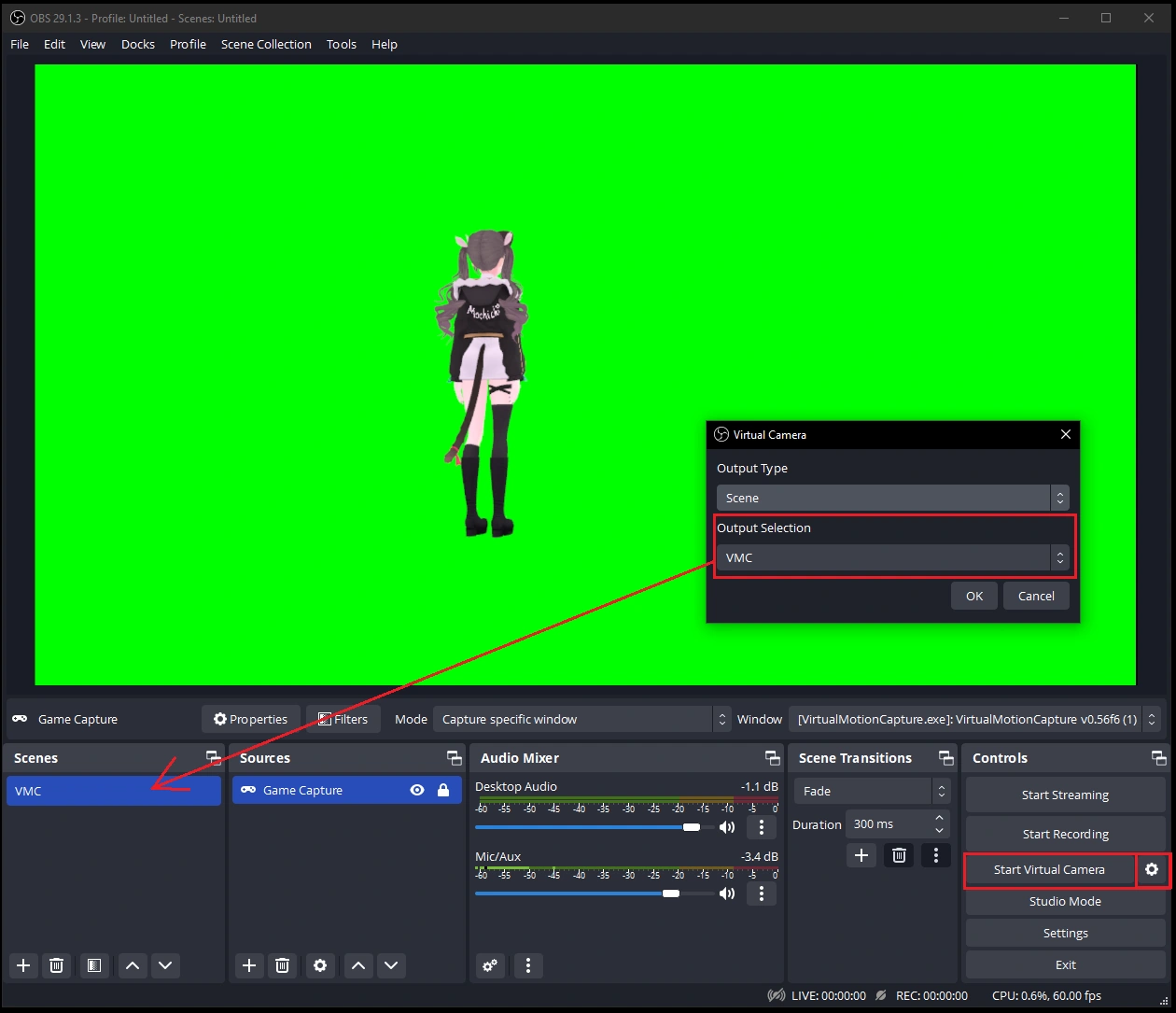The image size is (1176, 1013).
Task: Open OBS Settings from the Controls panel
Action: (x=1065, y=933)
